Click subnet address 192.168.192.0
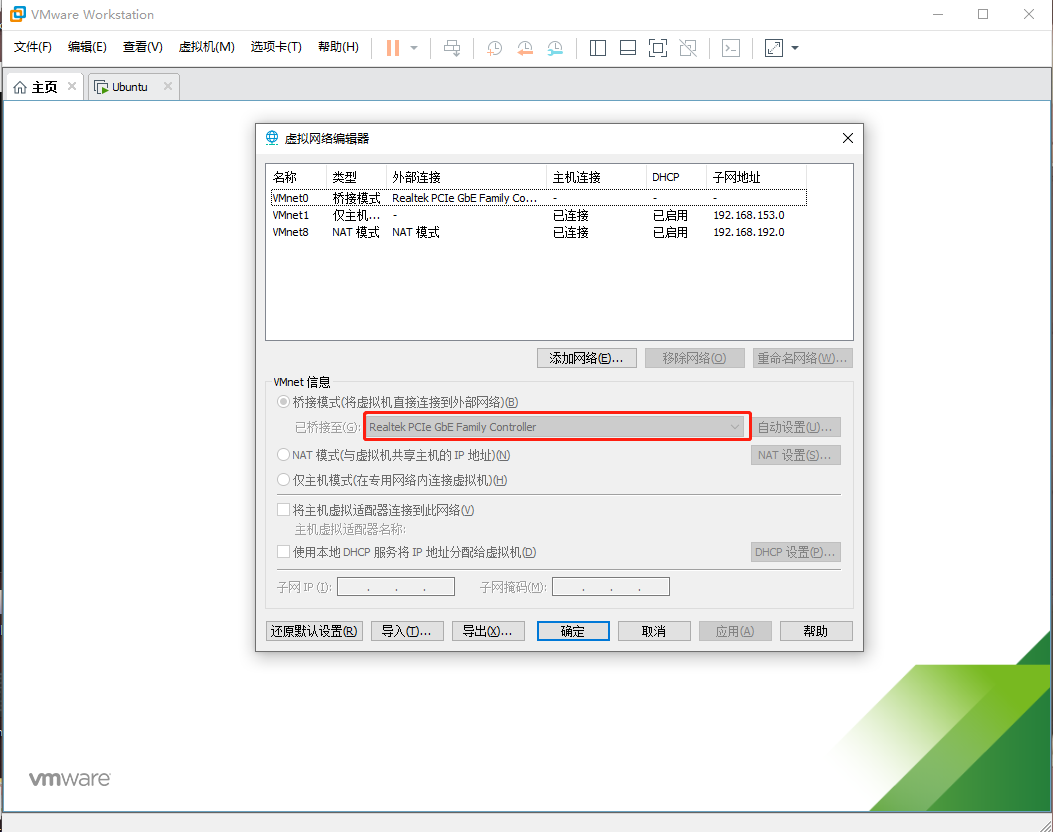 749,232
